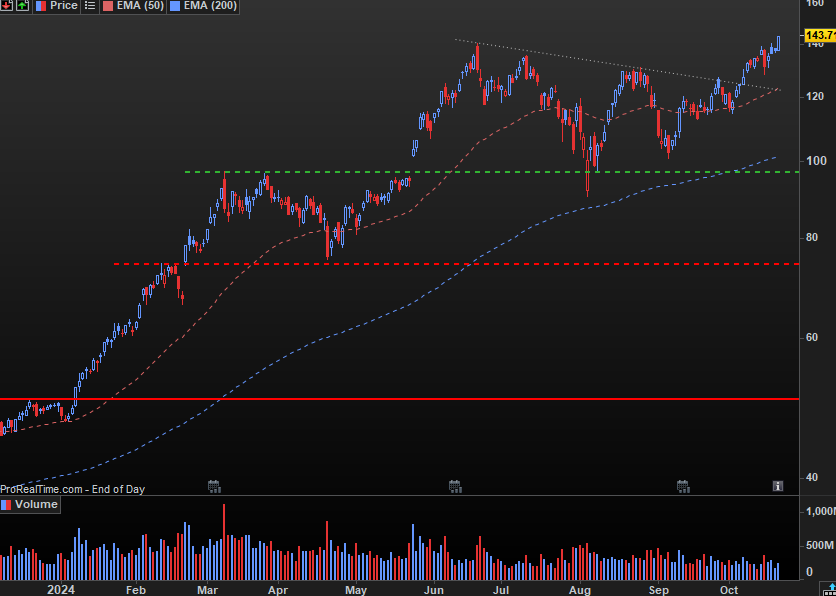Click the 100 value on the price axis
Viewport: 836px width, 596px height.
point(815,161)
